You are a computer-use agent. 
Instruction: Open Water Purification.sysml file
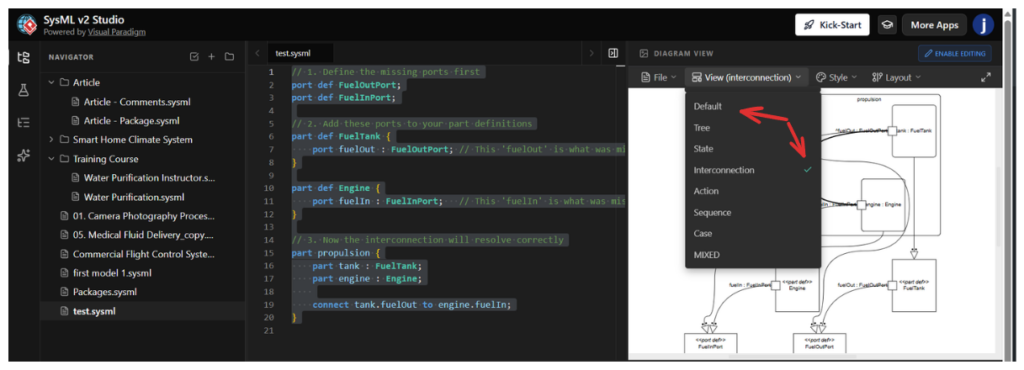click(x=134, y=196)
